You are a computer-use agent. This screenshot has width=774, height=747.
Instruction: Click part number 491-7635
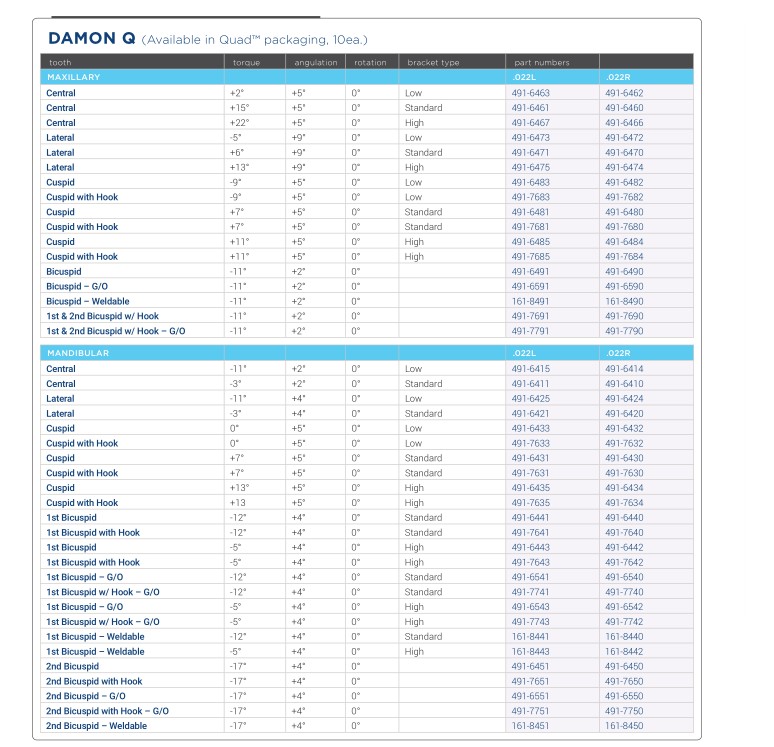pos(531,503)
